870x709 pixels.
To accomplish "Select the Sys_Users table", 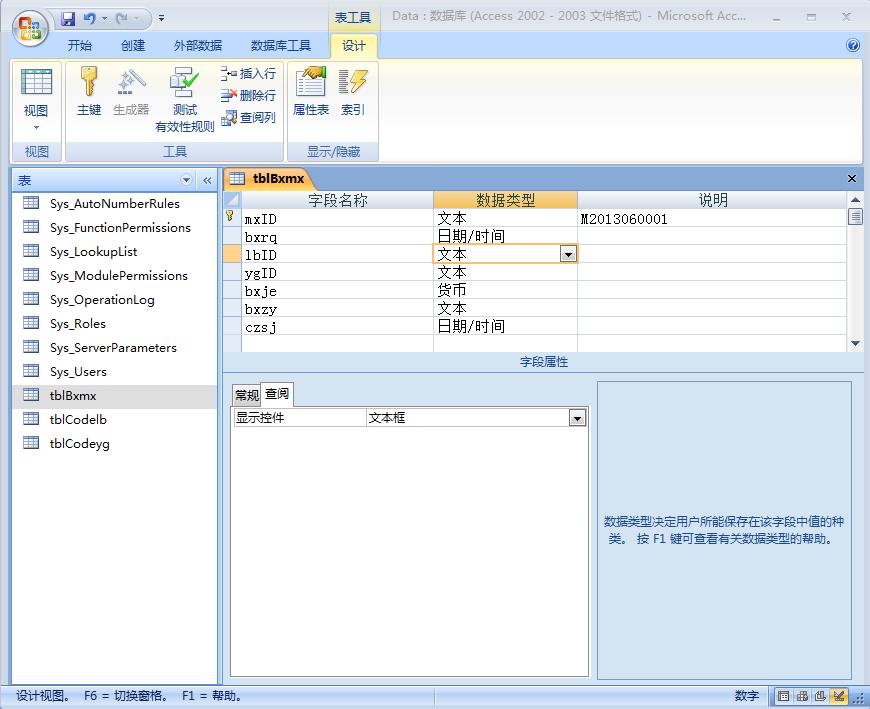I will click(x=114, y=372).
